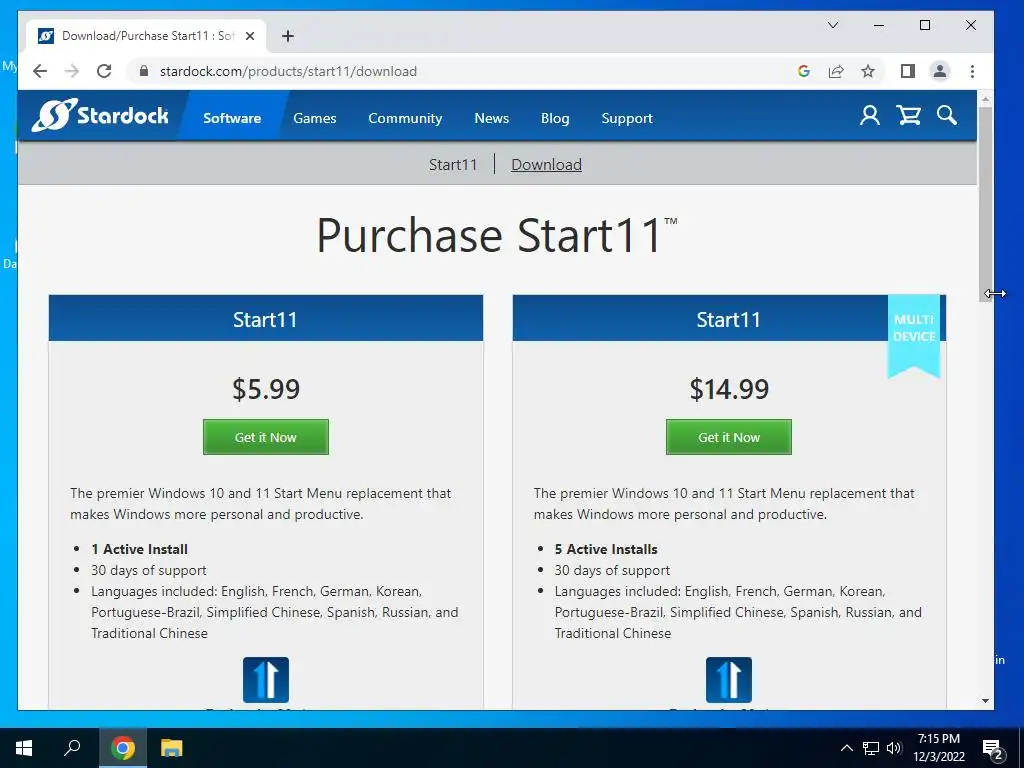The width and height of the screenshot is (1024, 768).
Task: Open a new tab with plus icon
Action: pyautogui.click(x=288, y=36)
